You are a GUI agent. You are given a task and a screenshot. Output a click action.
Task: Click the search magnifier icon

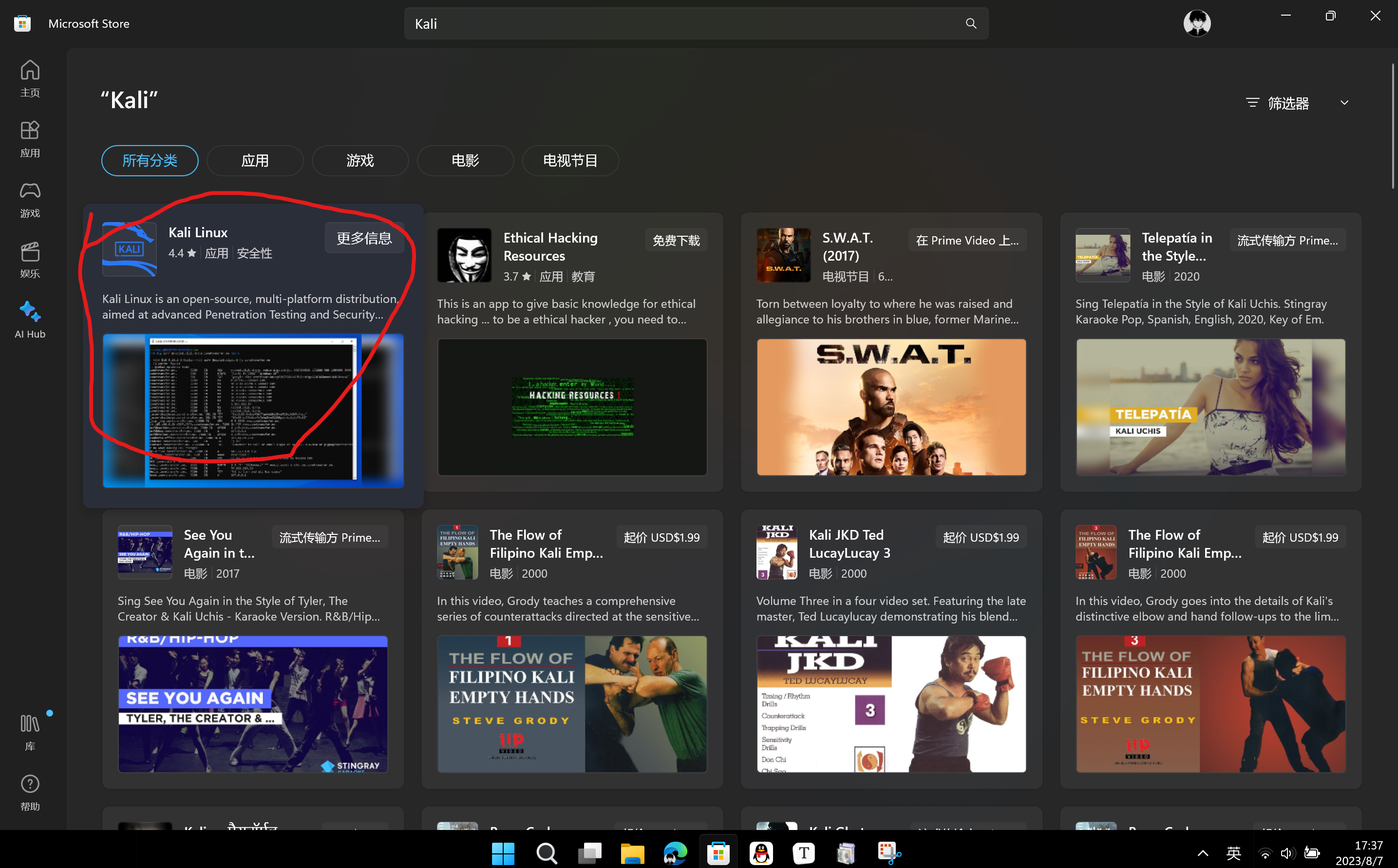[971, 23]
